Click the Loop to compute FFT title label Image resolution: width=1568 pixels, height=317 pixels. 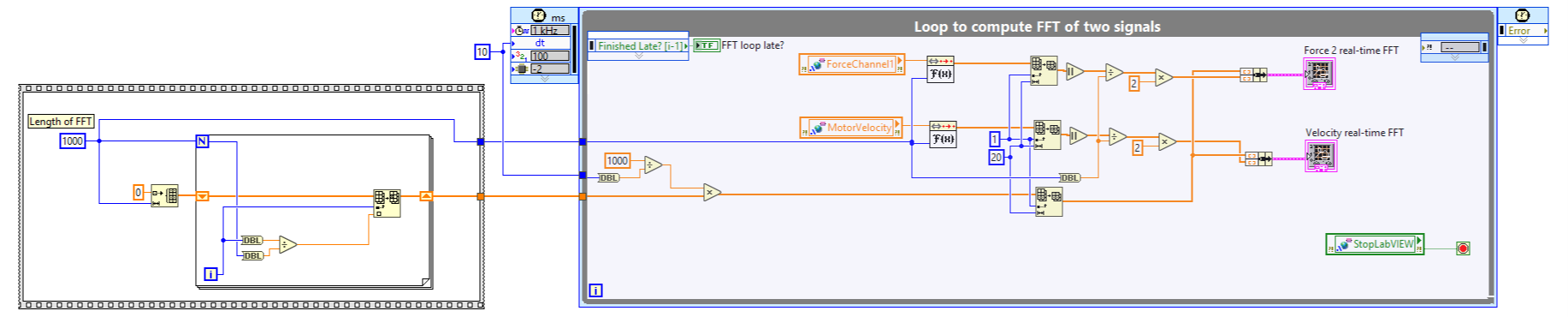[x=1037, y=27]
